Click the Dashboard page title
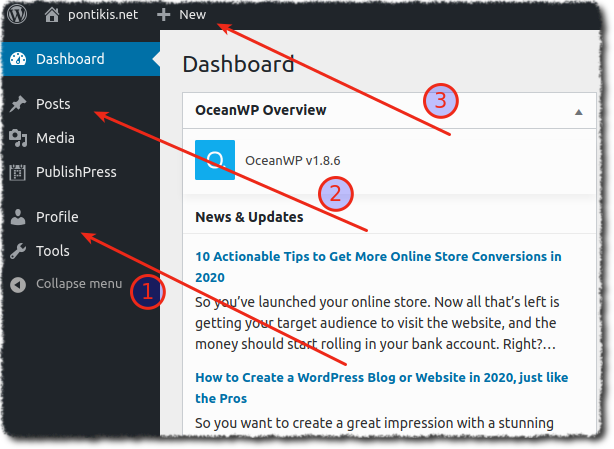The width and height of the screenshot is (614, 449). (x=238, y=64)
